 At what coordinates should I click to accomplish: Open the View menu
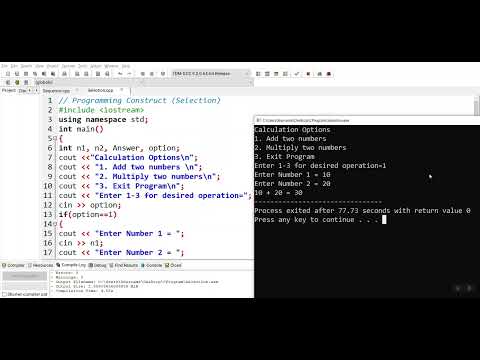click(40, 66)
